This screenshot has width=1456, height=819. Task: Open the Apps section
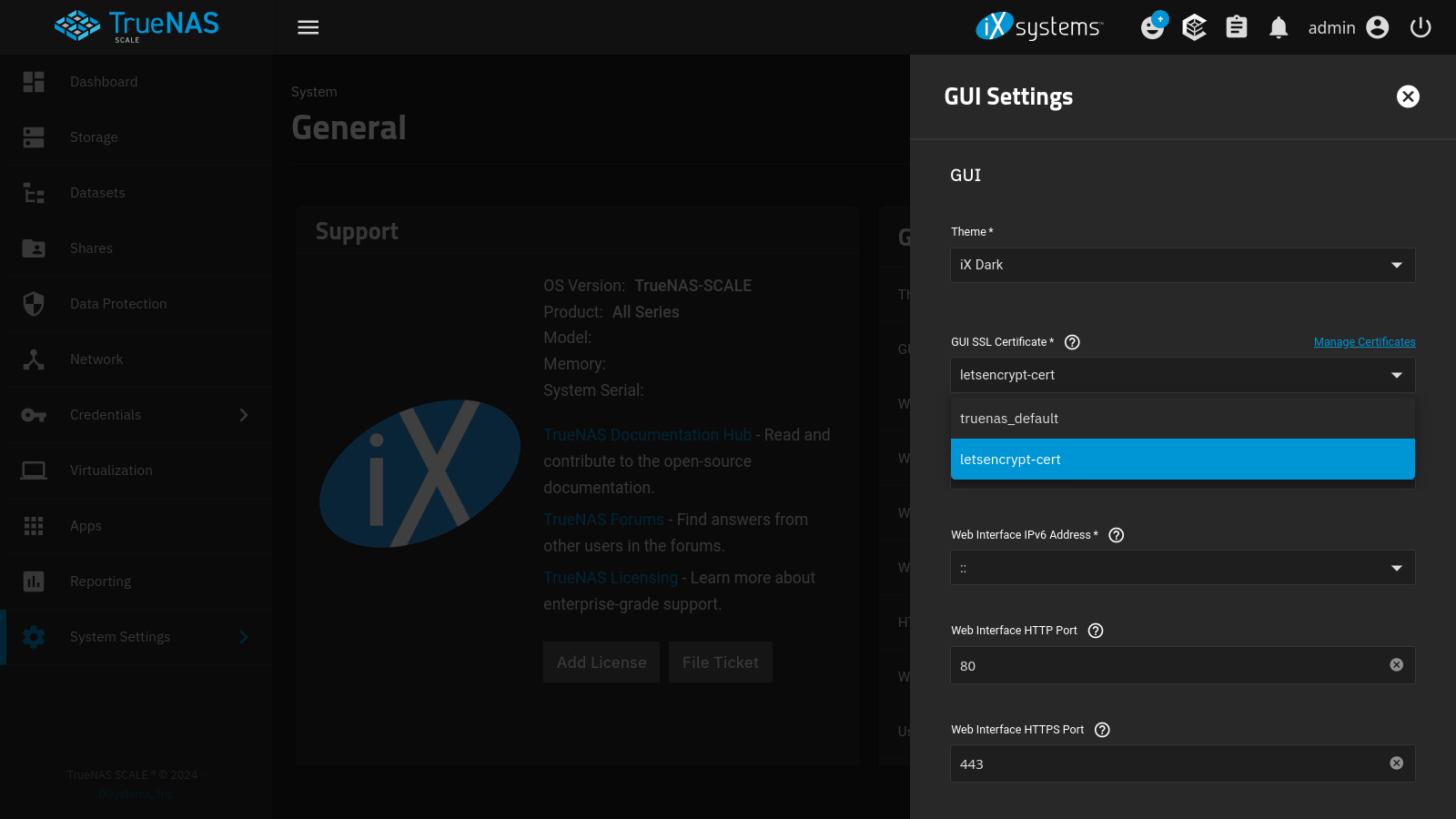[85, 525]
